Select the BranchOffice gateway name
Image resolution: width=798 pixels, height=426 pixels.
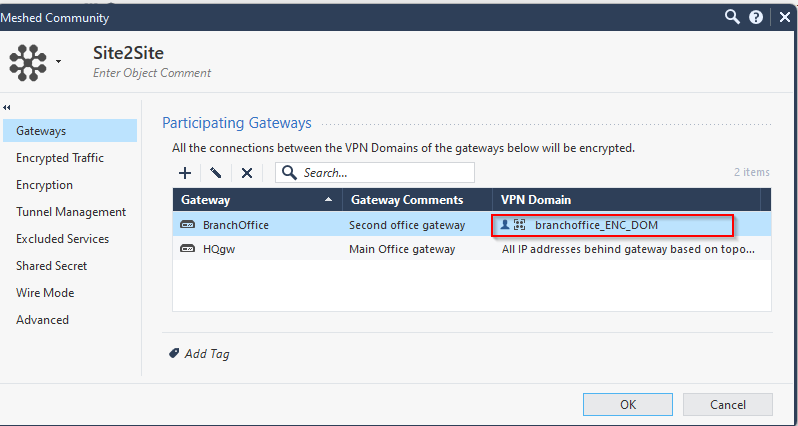(236, 225)
